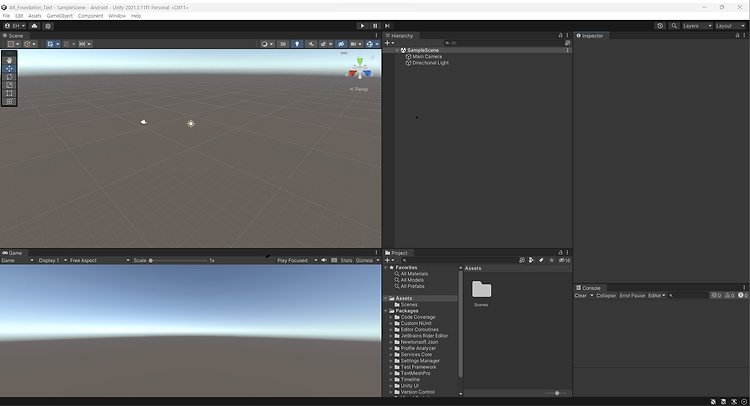Open the cloud services icon

pos(34,26)
